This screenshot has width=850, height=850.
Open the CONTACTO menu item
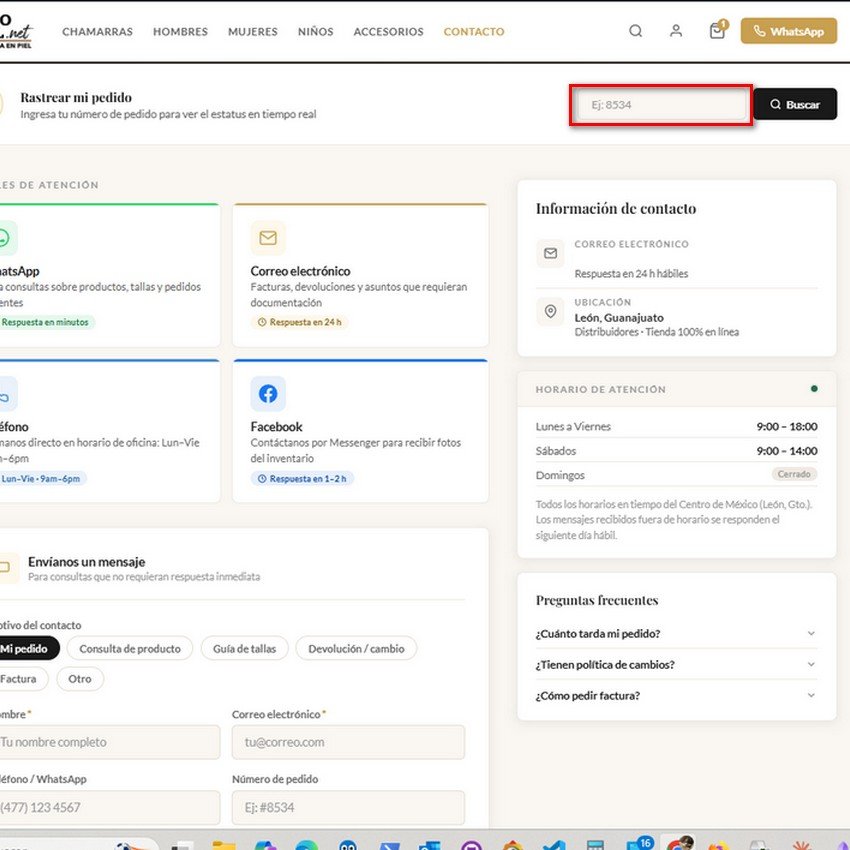[x=474, y=31]
